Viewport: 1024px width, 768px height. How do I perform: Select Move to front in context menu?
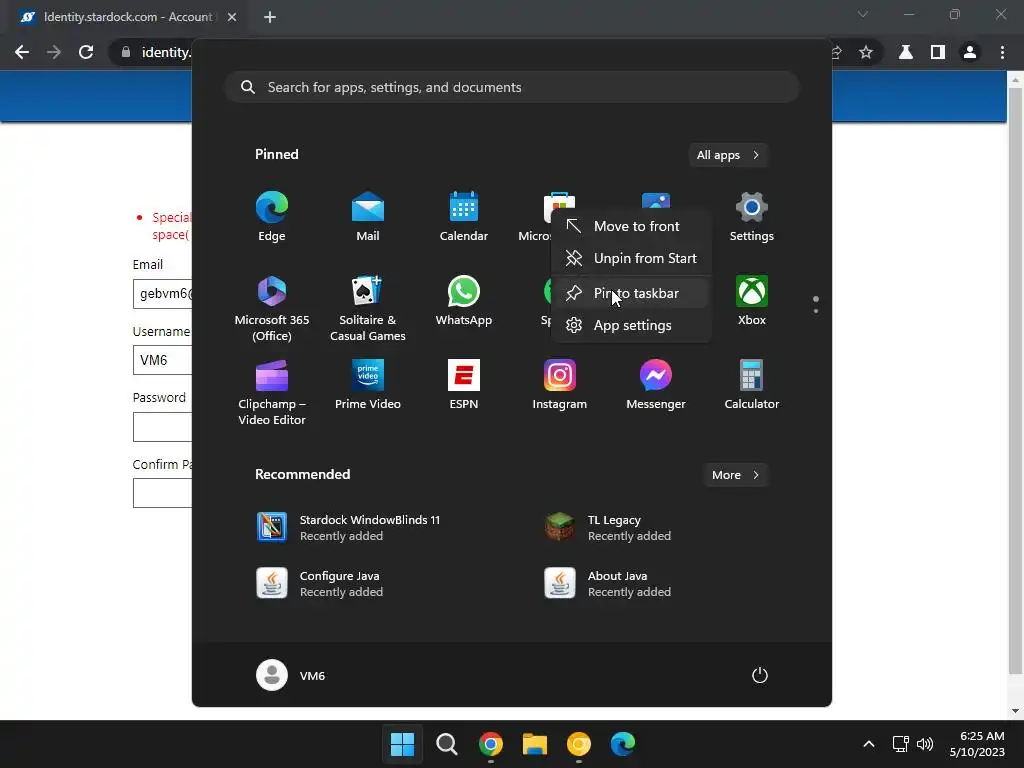point(630,226)
